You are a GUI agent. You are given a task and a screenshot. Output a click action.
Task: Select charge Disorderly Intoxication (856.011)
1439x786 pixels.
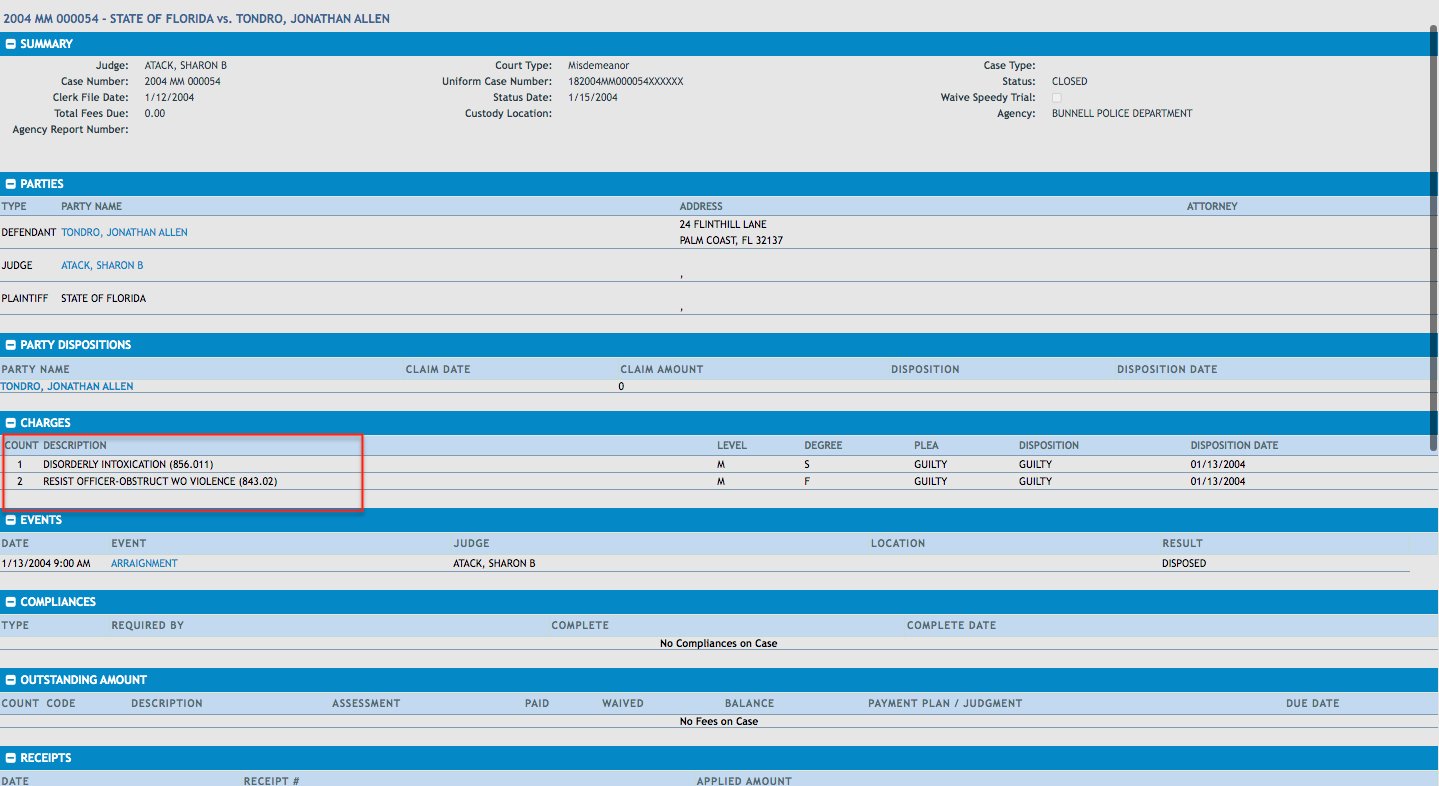click(128, 464)
